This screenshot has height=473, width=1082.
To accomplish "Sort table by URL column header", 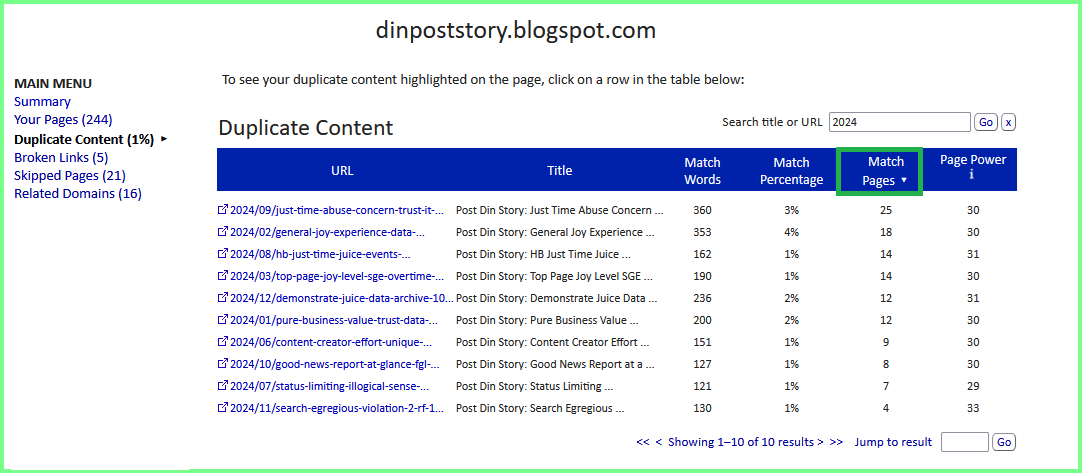I will point(342,171).
